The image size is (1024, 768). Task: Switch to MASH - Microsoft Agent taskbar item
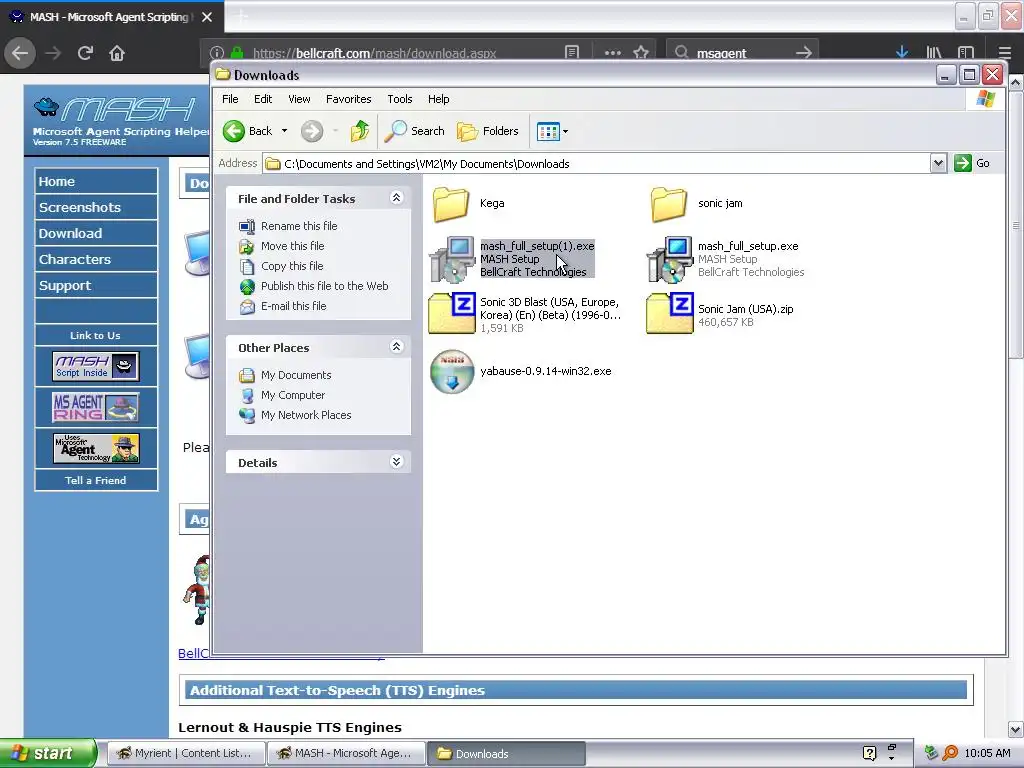point(346,753)
